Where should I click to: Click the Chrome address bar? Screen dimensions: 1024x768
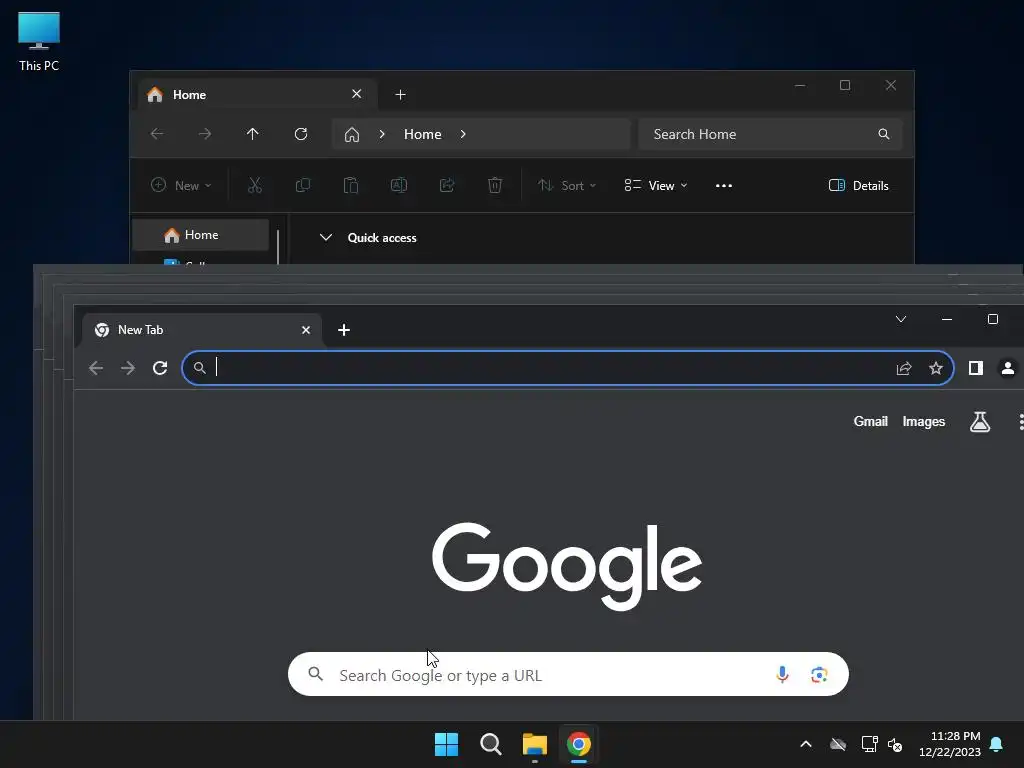point(568,368)
